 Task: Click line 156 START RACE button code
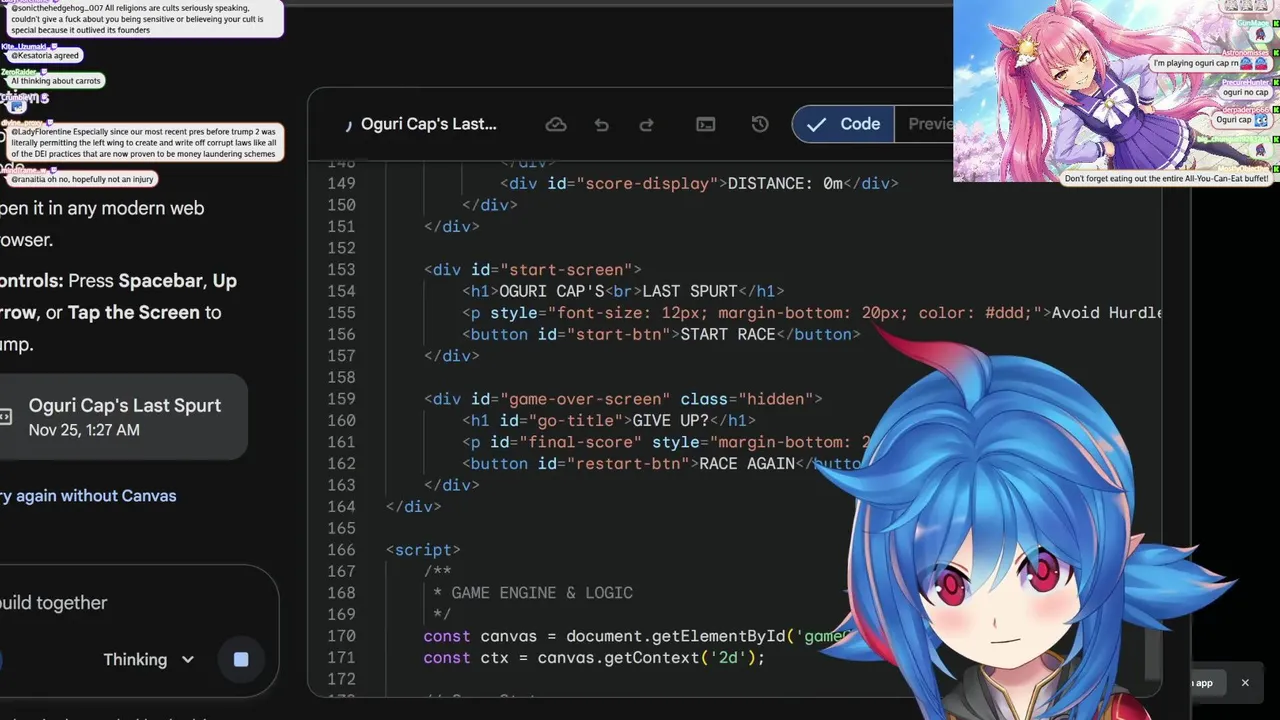(x=661, y=335)
